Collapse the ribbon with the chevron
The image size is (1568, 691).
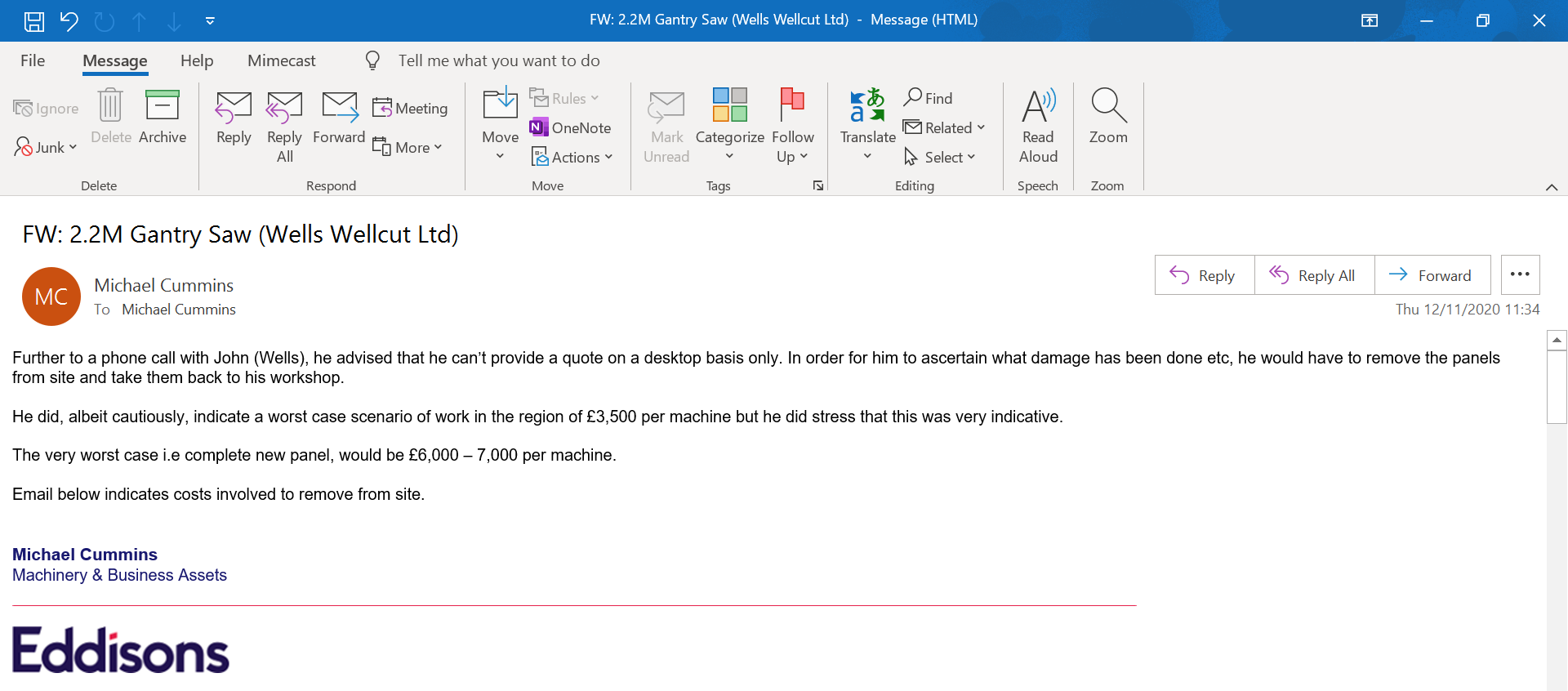1552,187
